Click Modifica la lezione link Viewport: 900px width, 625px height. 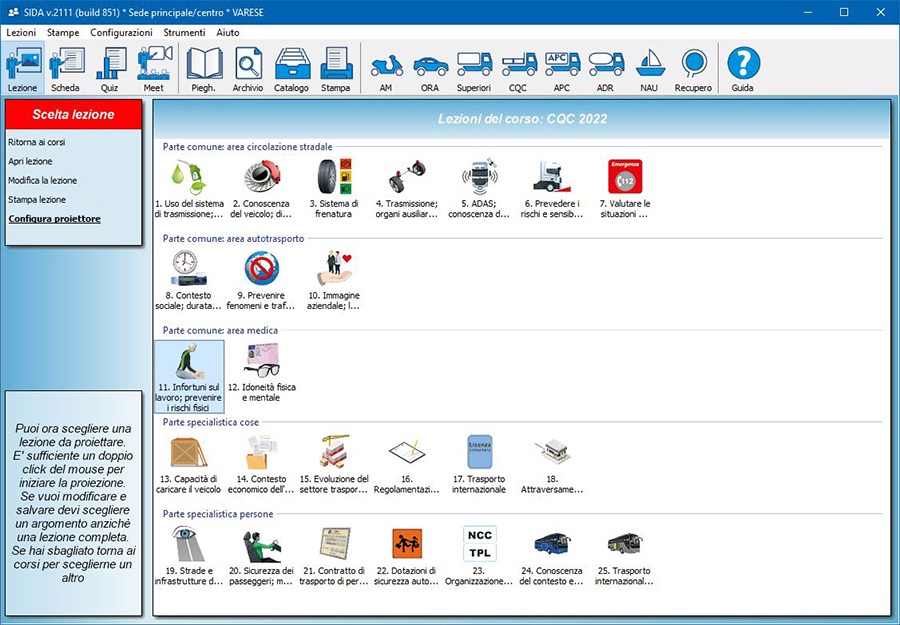42,181
